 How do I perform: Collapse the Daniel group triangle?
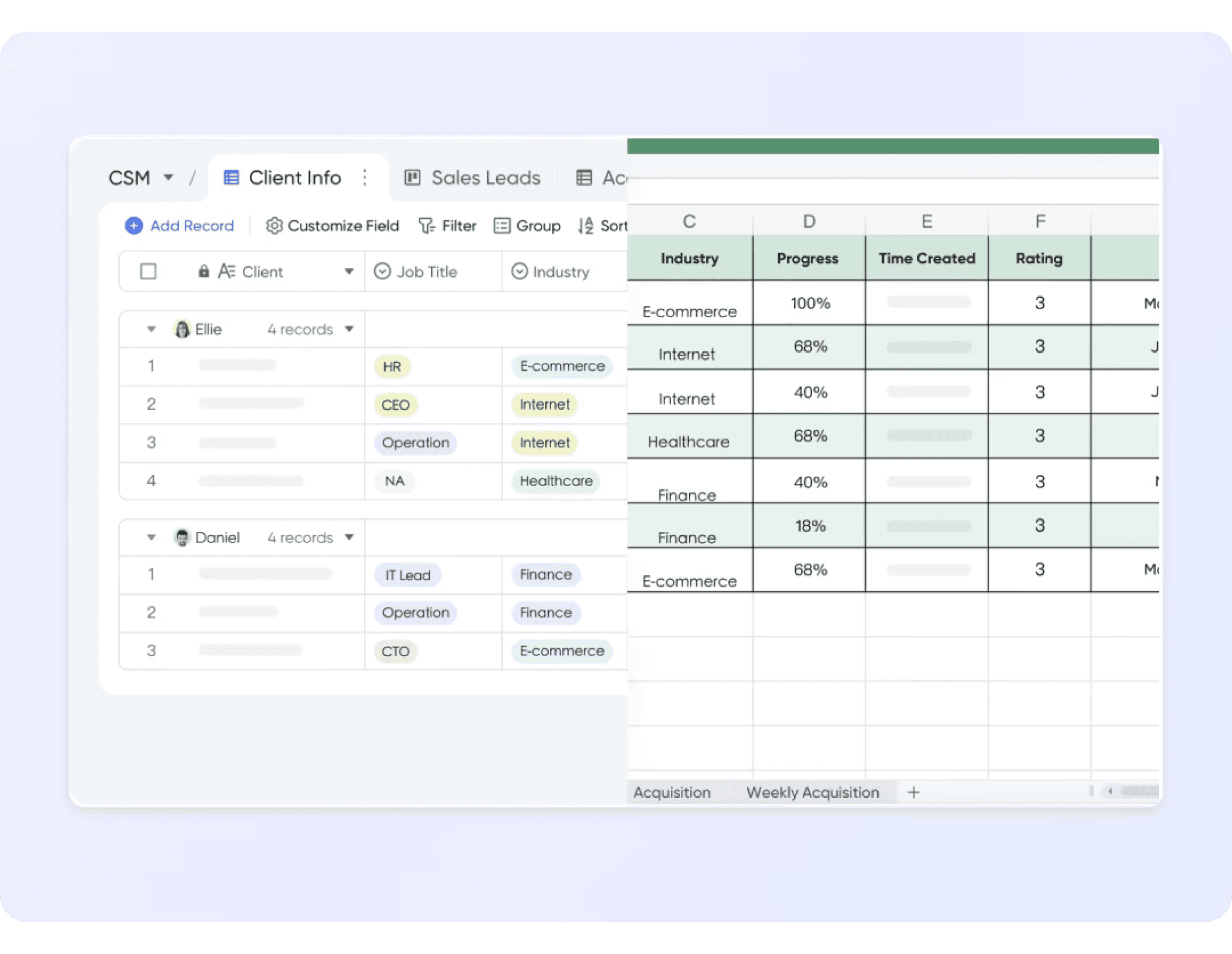coord(151,537)
